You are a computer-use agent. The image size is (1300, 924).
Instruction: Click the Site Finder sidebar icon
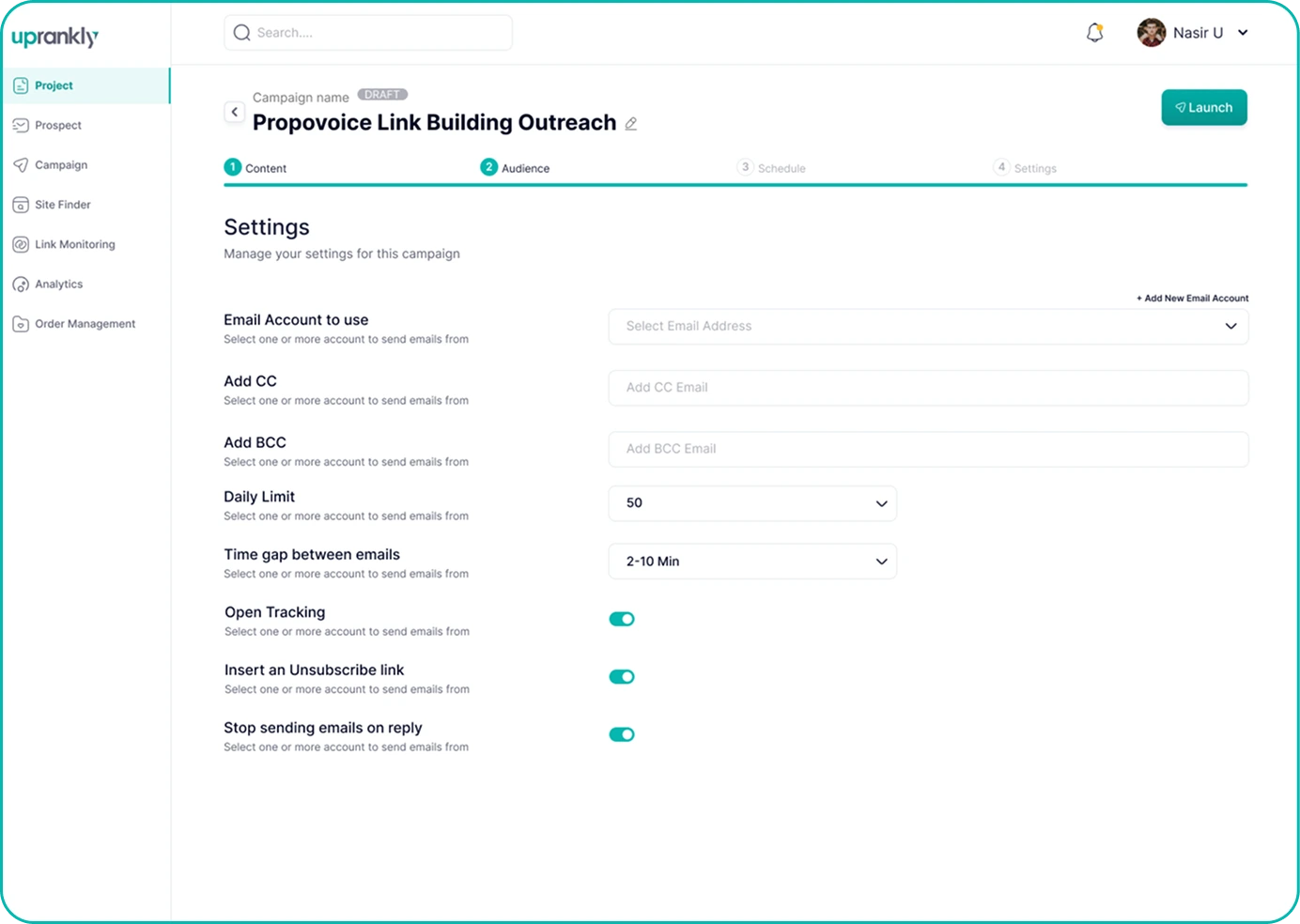(x=21, y=205)
